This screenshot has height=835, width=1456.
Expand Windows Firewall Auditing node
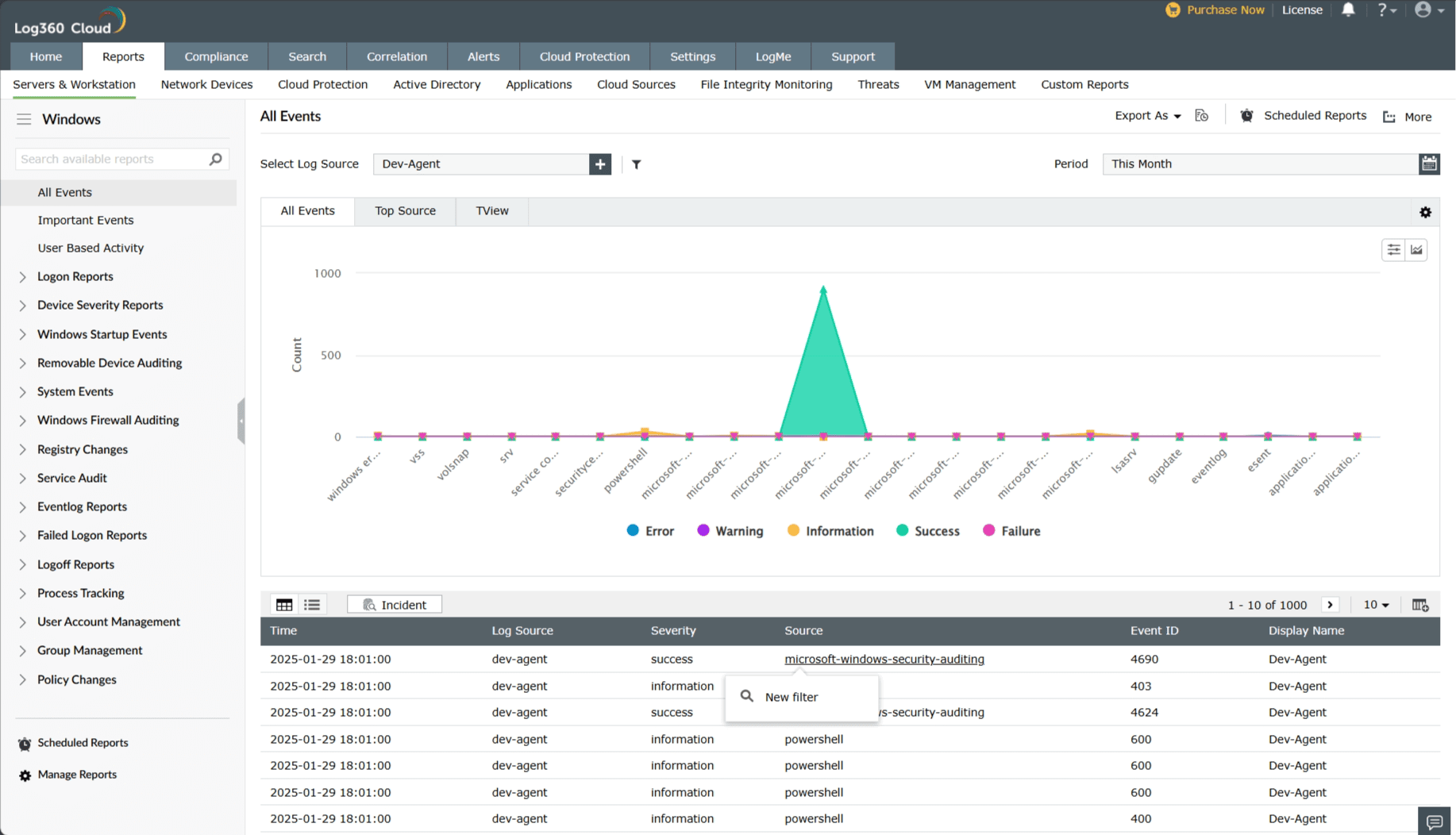[22, 421]
